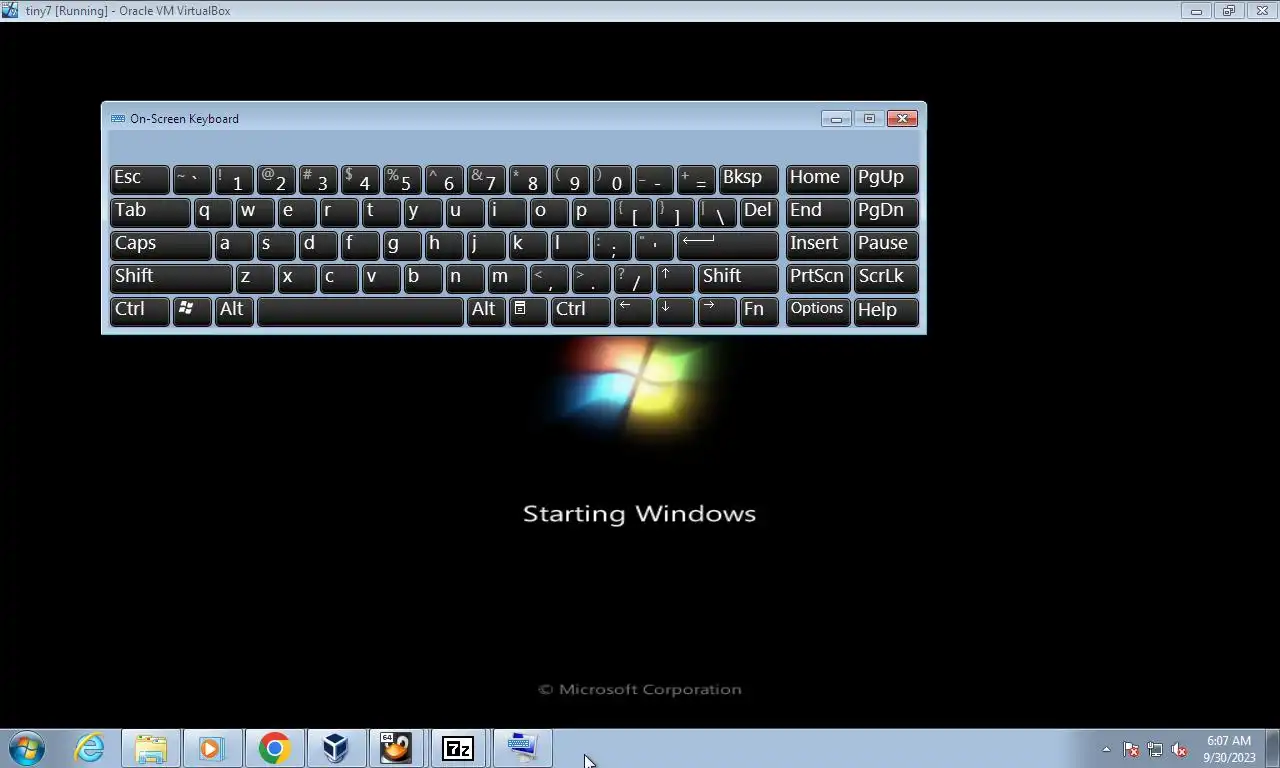
Task: Tap the tilde backquote key
Action: tap(192, 178)
